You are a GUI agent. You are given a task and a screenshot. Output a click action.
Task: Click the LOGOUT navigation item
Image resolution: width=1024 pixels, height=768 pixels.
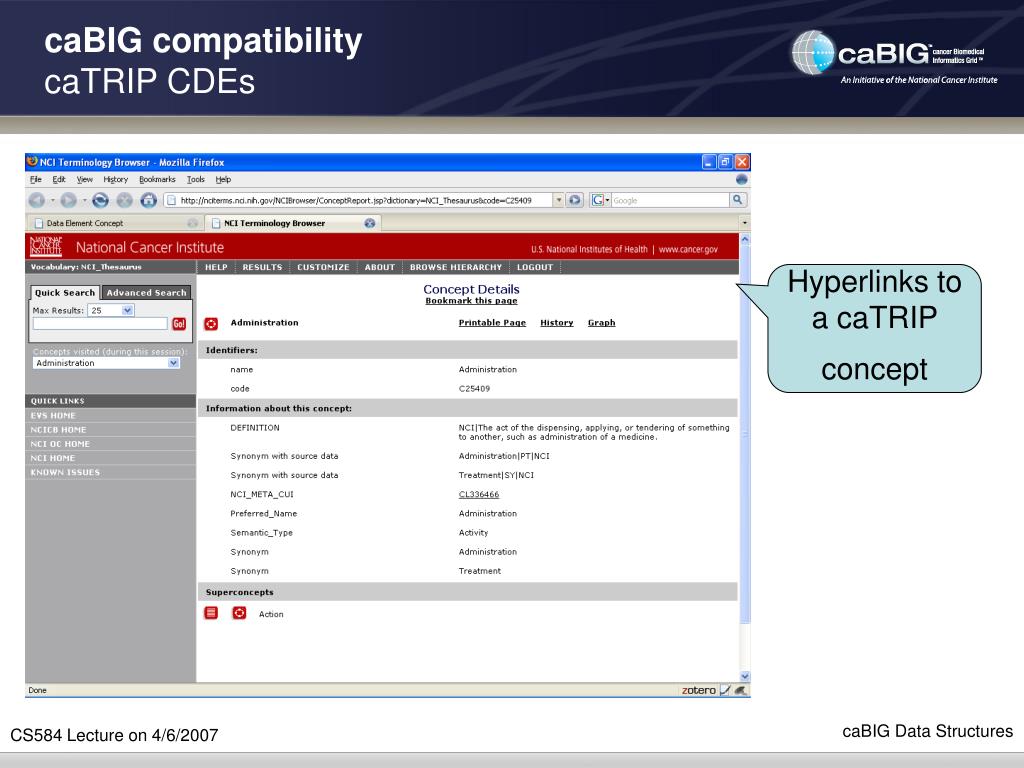point(535,267)
